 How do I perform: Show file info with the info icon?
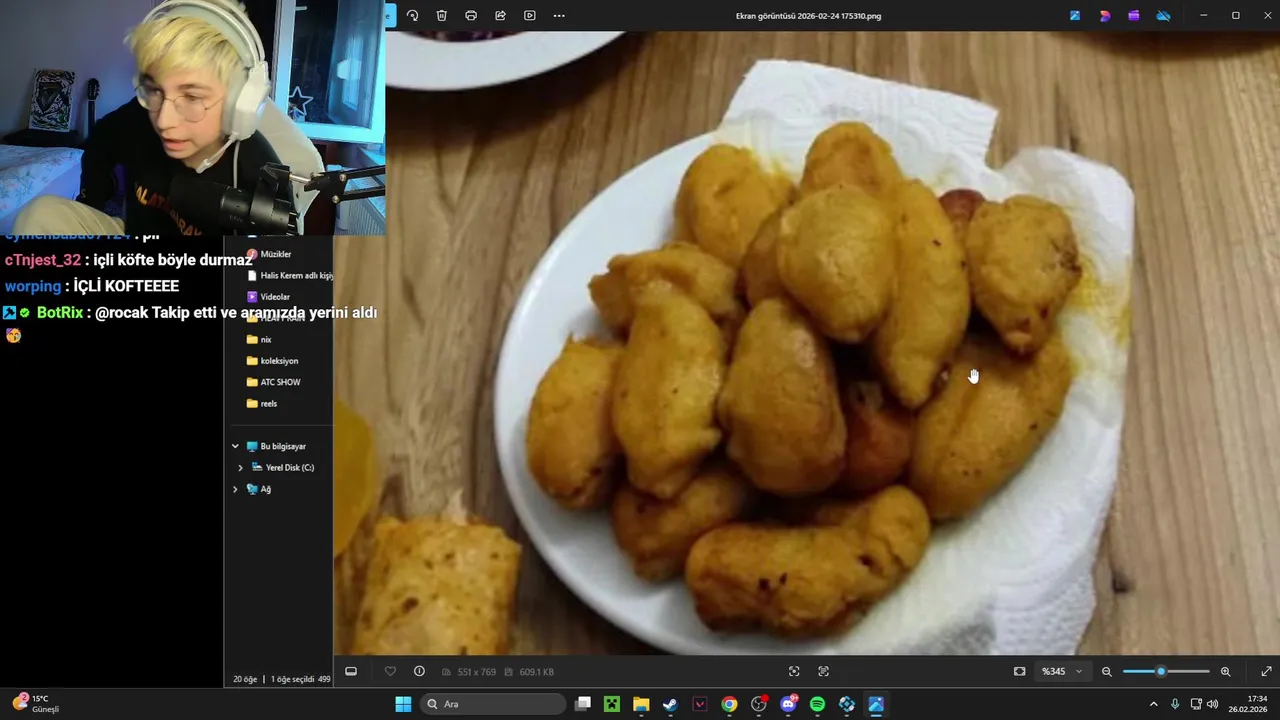[419, 671]
